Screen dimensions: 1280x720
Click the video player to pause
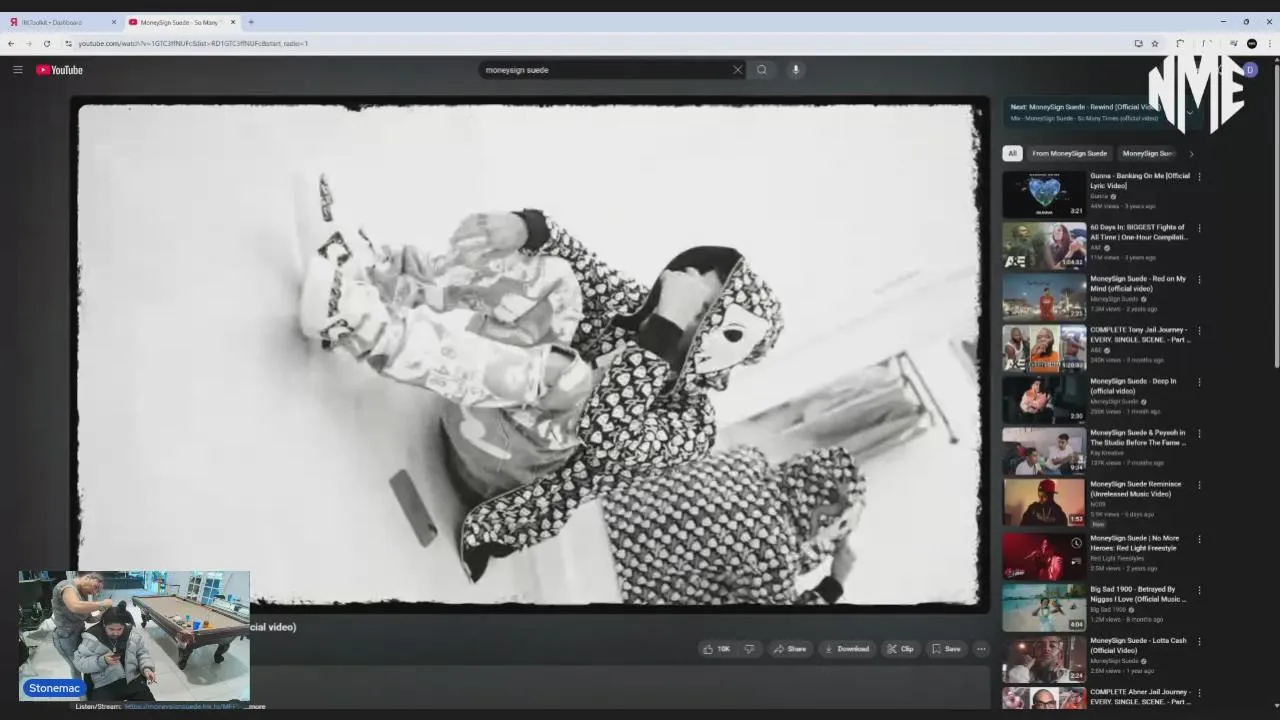click(x=529, y=355)
